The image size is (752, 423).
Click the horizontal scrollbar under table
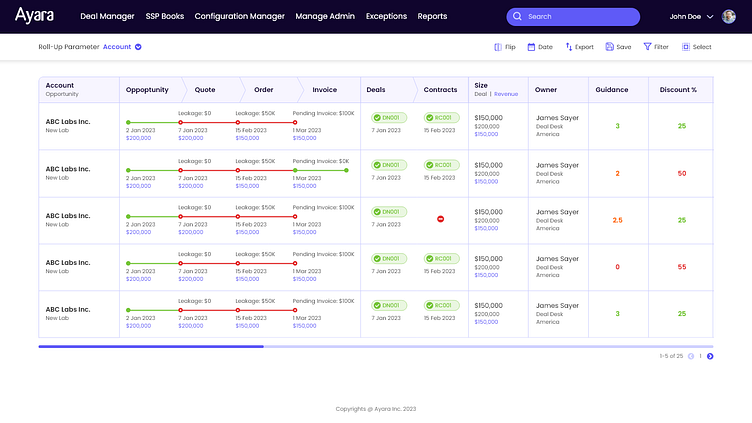150,346
